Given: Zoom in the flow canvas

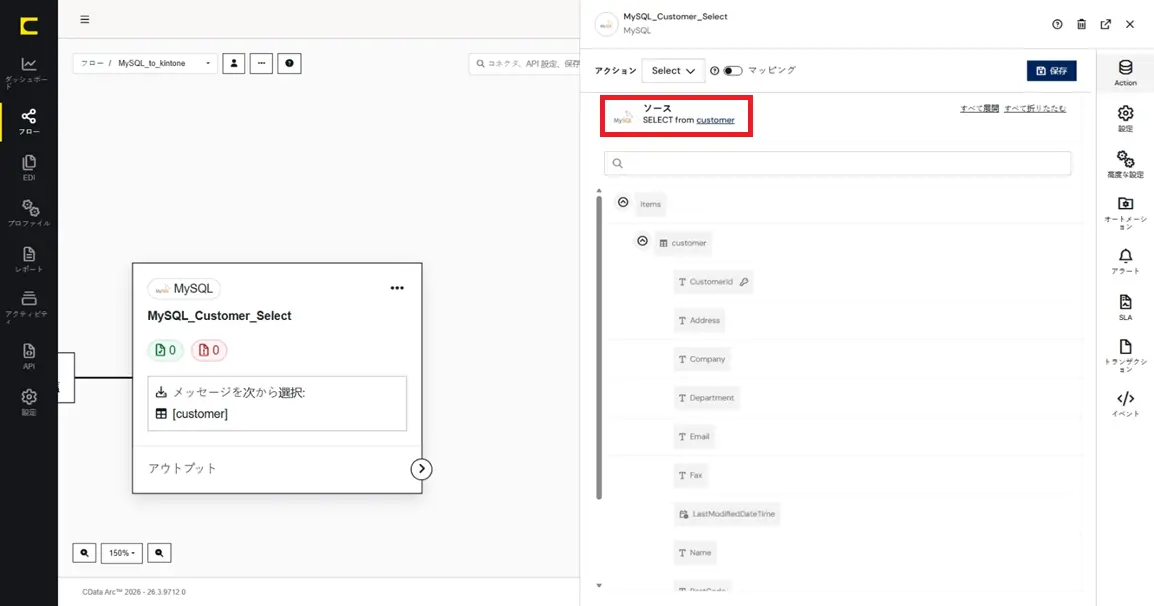Looking at the screenshot, I should 159,553.
